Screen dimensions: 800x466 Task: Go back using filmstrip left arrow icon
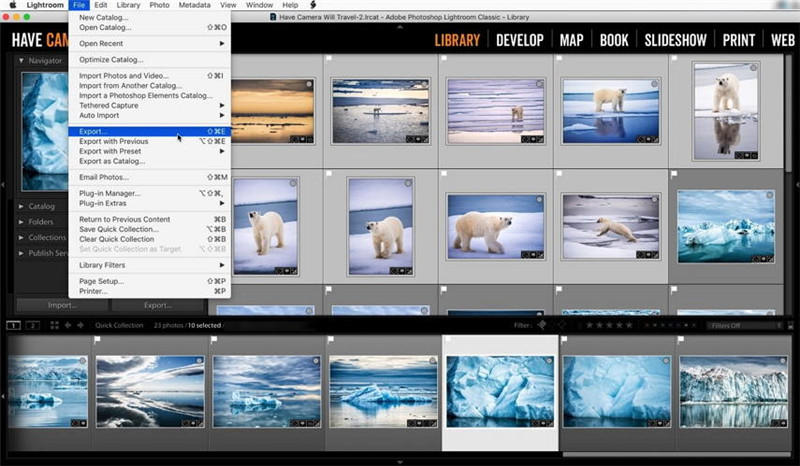67,325
